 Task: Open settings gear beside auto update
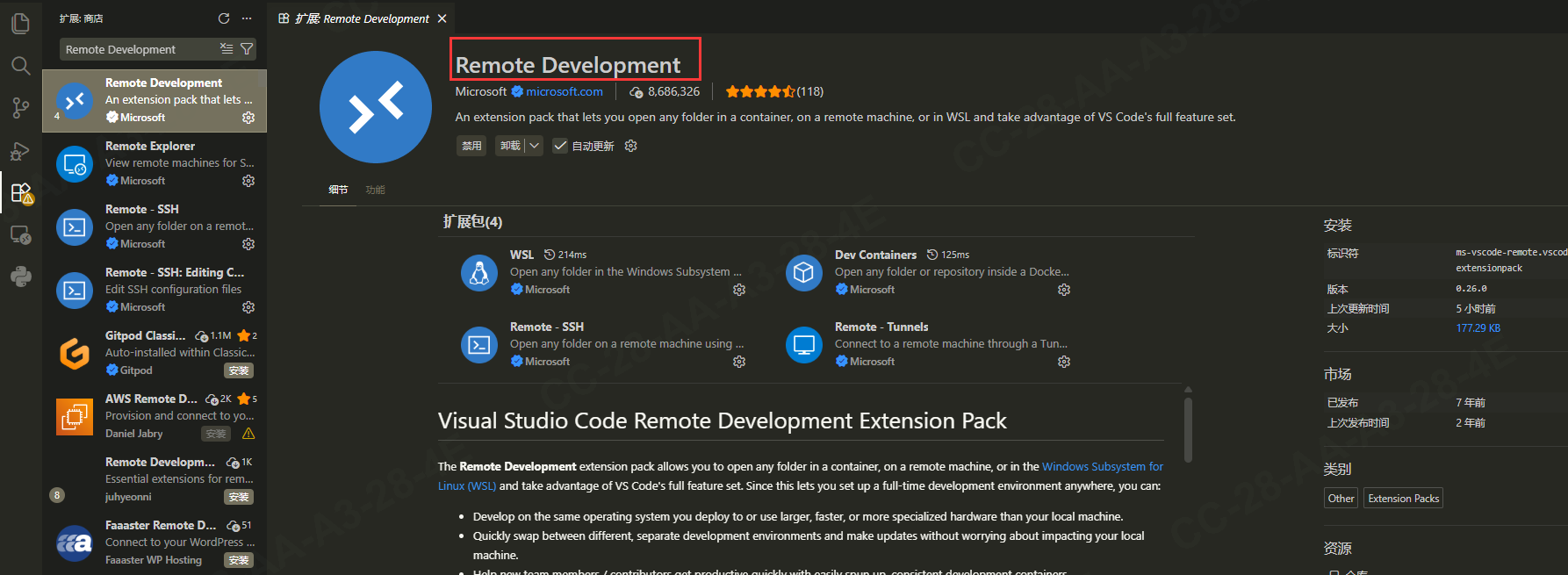[x=630, y=146]
